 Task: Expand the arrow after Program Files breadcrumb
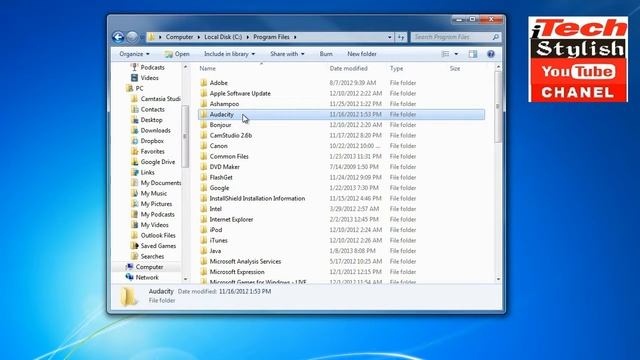(x=295, y=37)
